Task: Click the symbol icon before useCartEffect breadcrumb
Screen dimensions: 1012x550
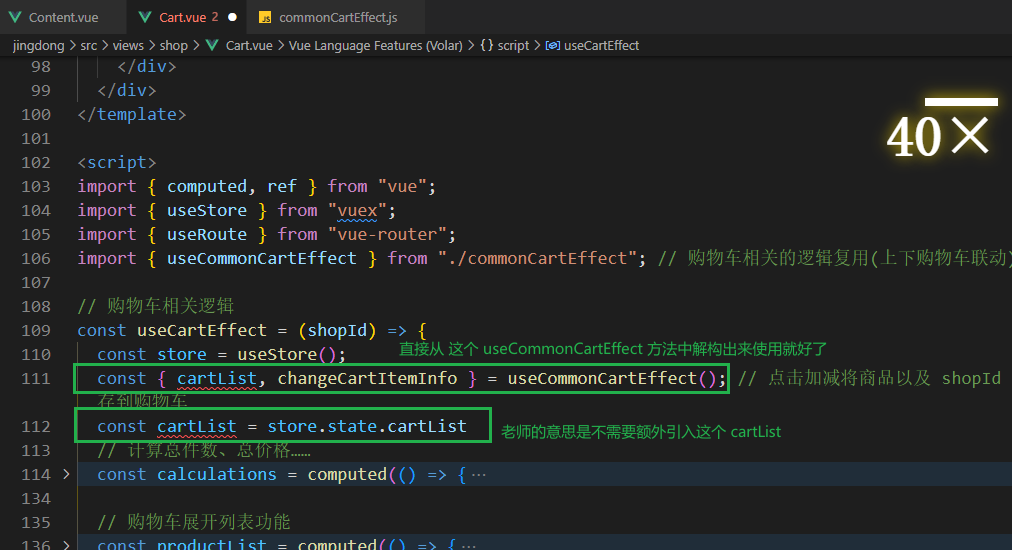Action: [x=552, y=46]
